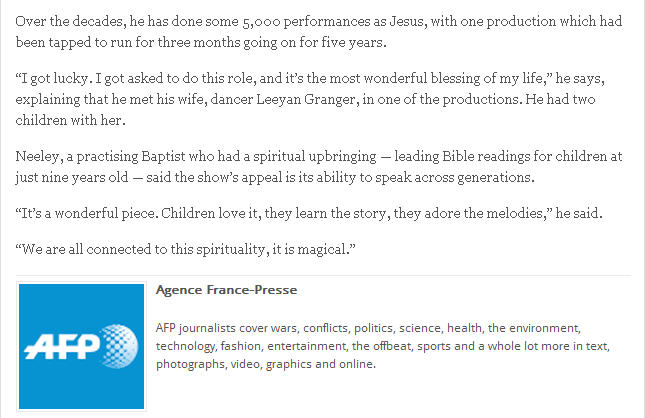Click the "photographs, video, graphics and online" line
Viewport: 645px width, 418px height.
265,364
